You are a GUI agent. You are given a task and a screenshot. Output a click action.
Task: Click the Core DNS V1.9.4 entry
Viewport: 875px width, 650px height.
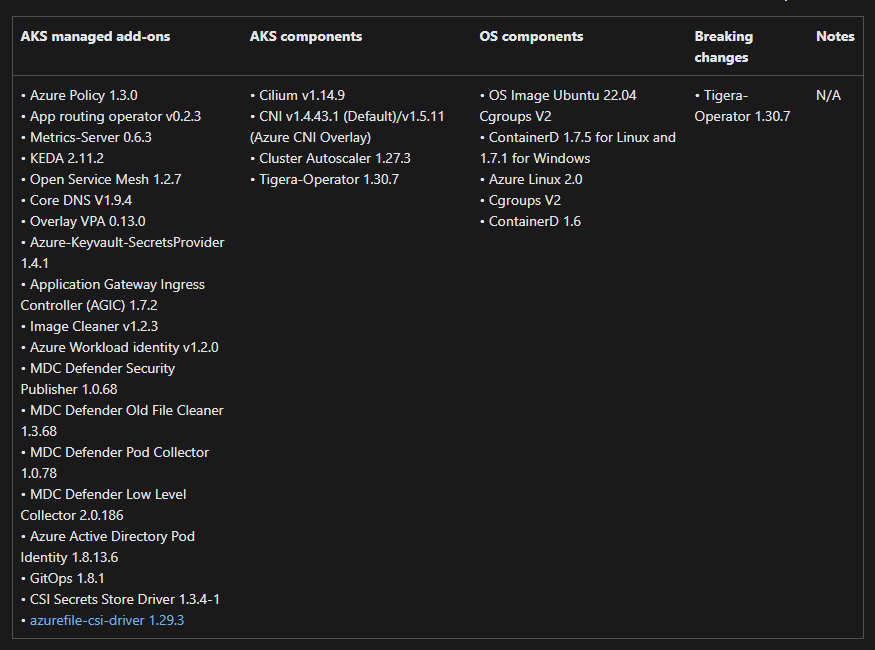[81, 200]
